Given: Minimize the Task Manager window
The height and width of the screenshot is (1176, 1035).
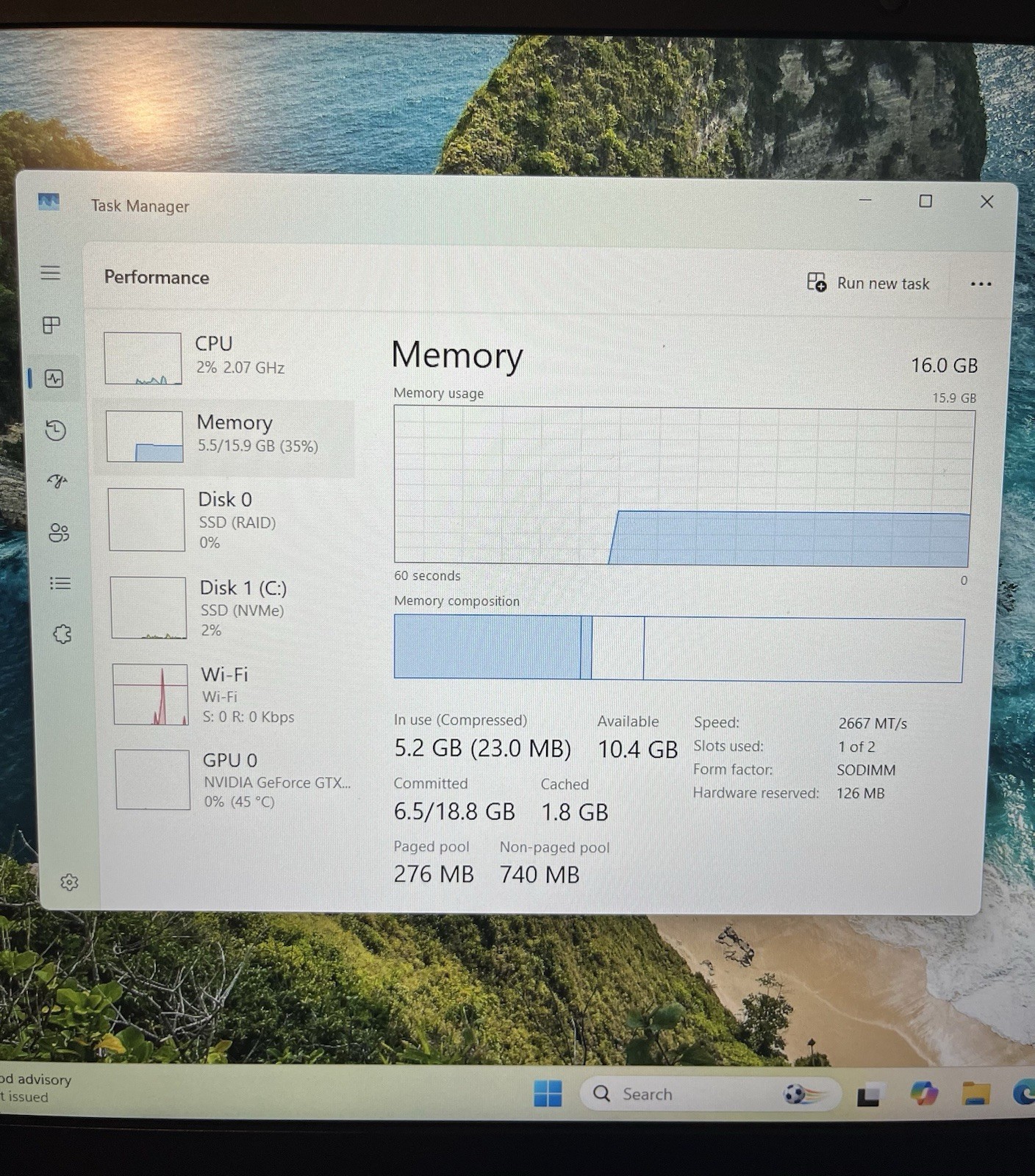Looking at the screenshot, I should (x=865, y=200).
